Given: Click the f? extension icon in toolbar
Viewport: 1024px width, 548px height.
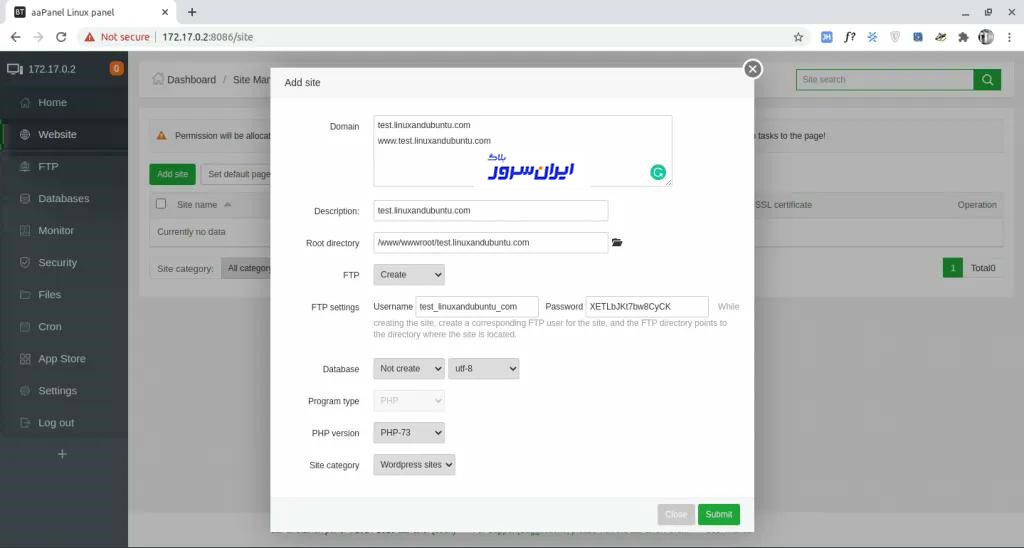Looking at the screenshot, I should [x=849, y=37].
